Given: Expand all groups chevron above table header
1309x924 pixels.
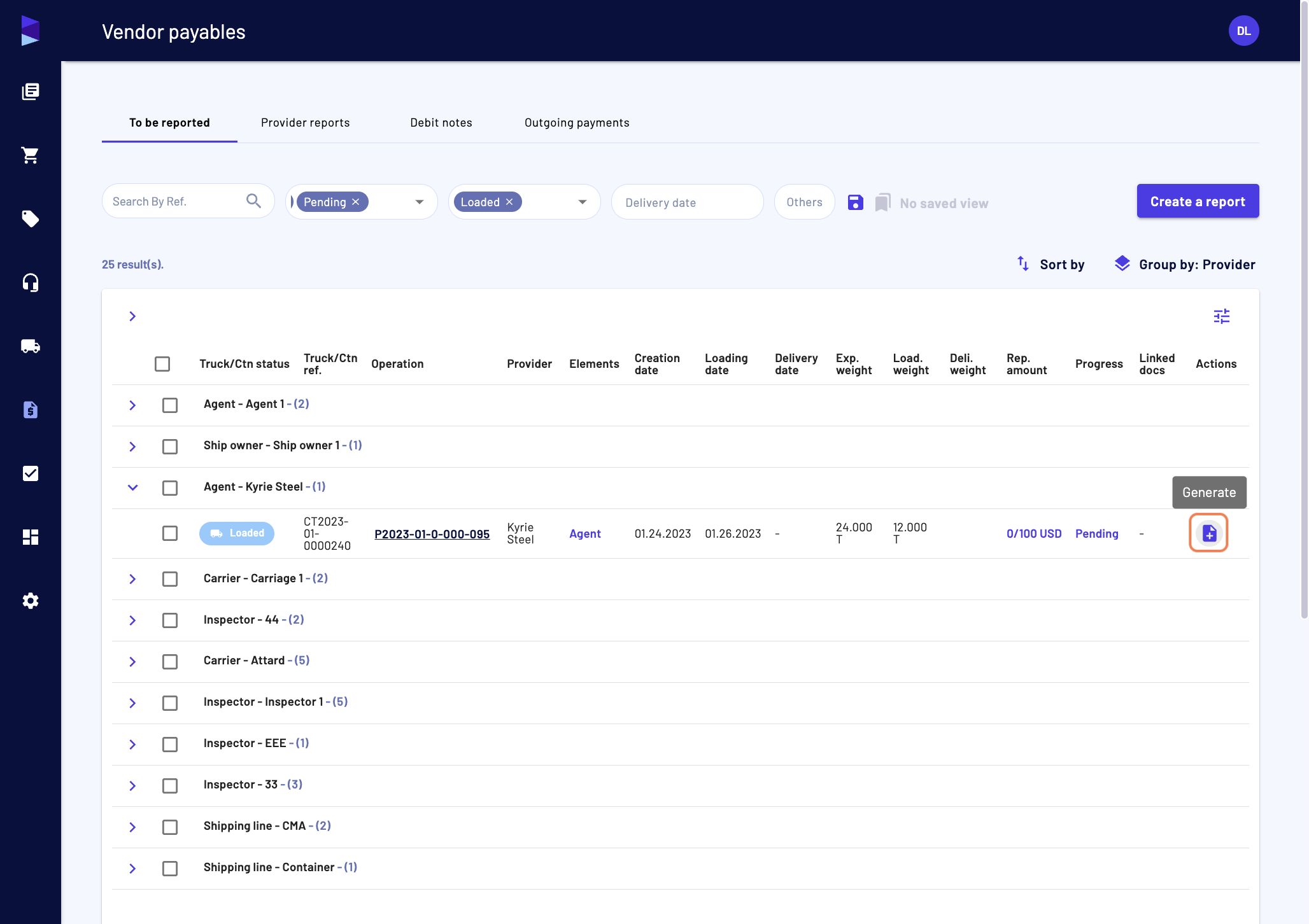Looking at the screenshot, I should (x=132, y=316).
